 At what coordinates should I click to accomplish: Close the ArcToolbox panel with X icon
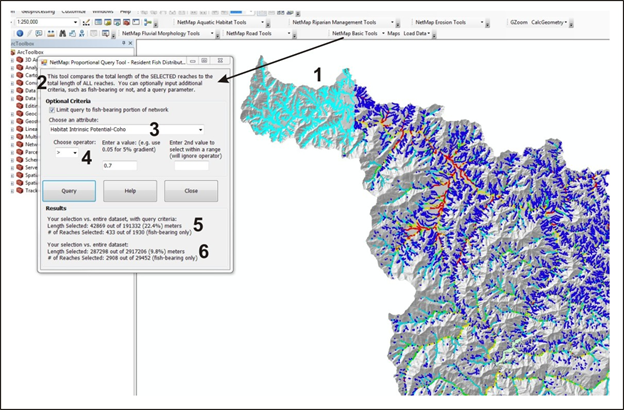coord(131,44)
